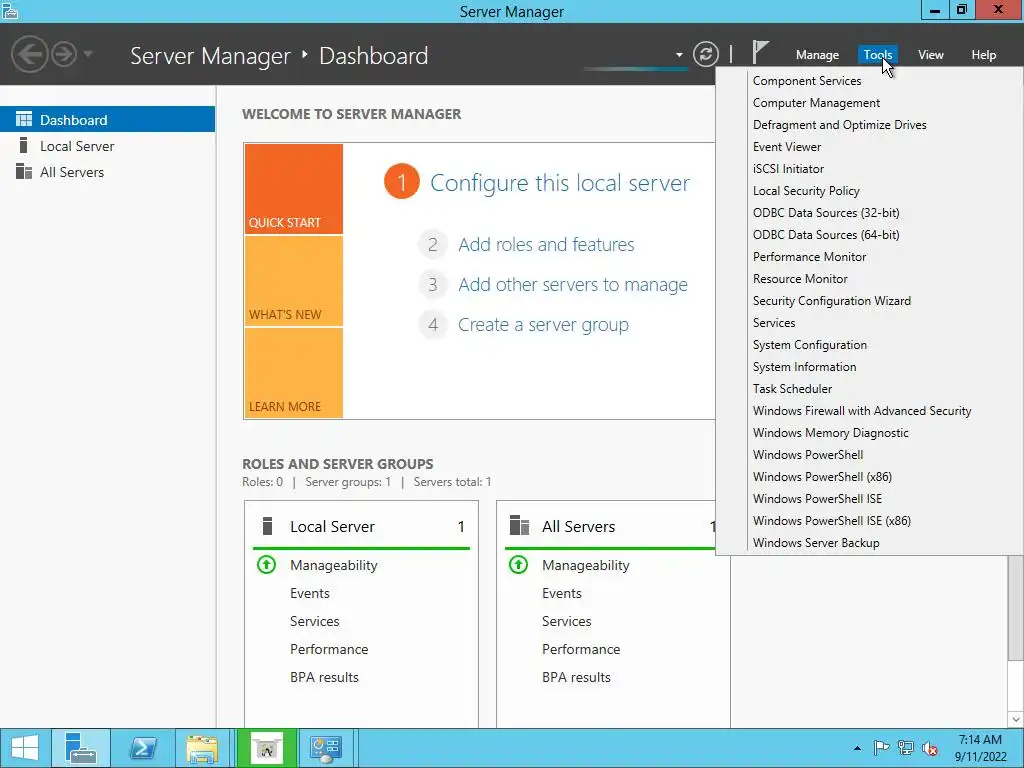Click Add other servers to manage

573,285
